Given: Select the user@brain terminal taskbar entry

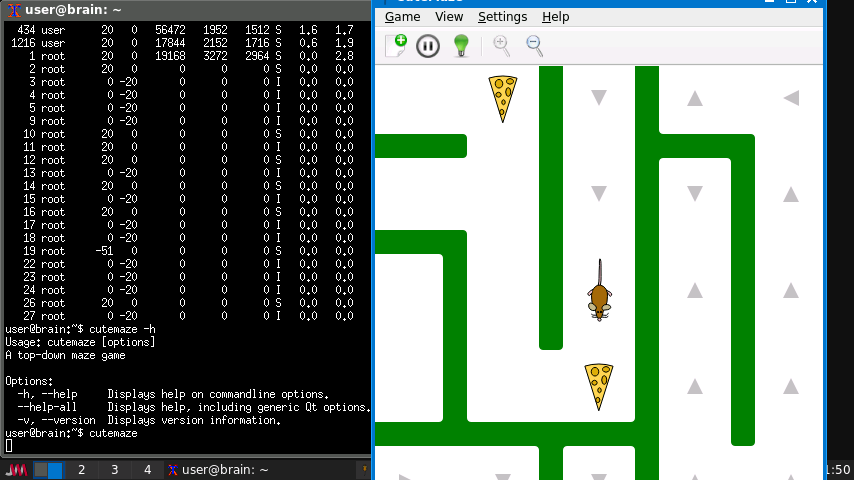Looking at the screenshot, I should click(x=218, y=470).
